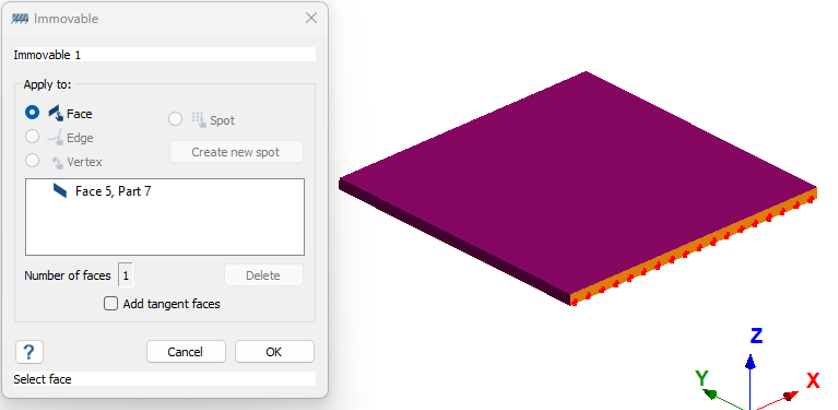
Task: Enable Add tangent faces checkbox
Action: pos(111,304)
